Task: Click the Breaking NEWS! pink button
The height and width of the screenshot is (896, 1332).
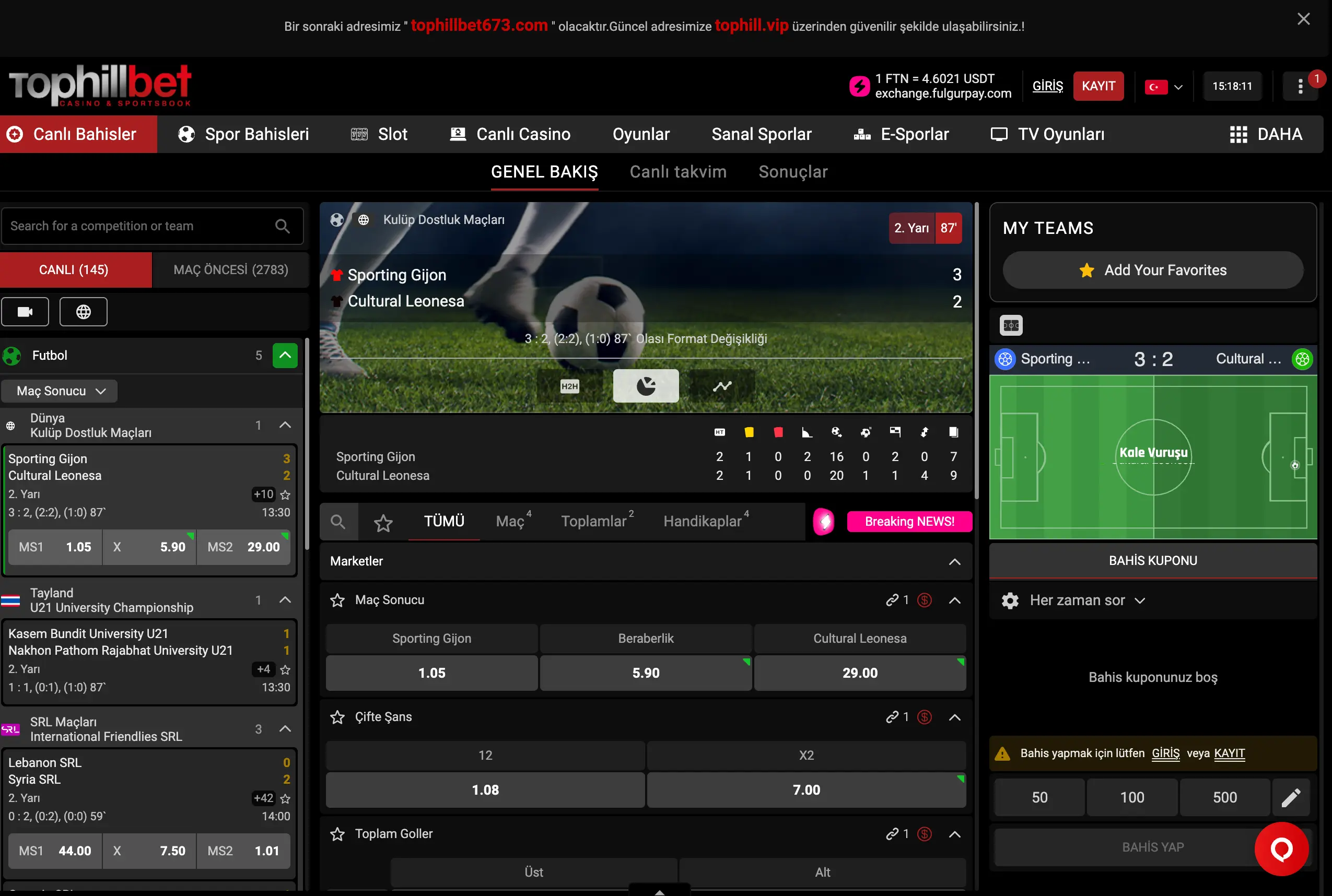Action: 909,522
